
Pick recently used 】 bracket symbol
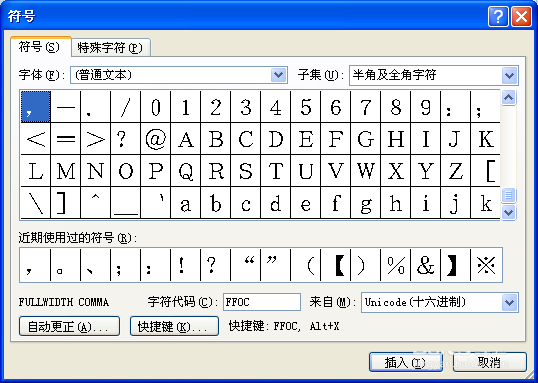coord(455,265)
